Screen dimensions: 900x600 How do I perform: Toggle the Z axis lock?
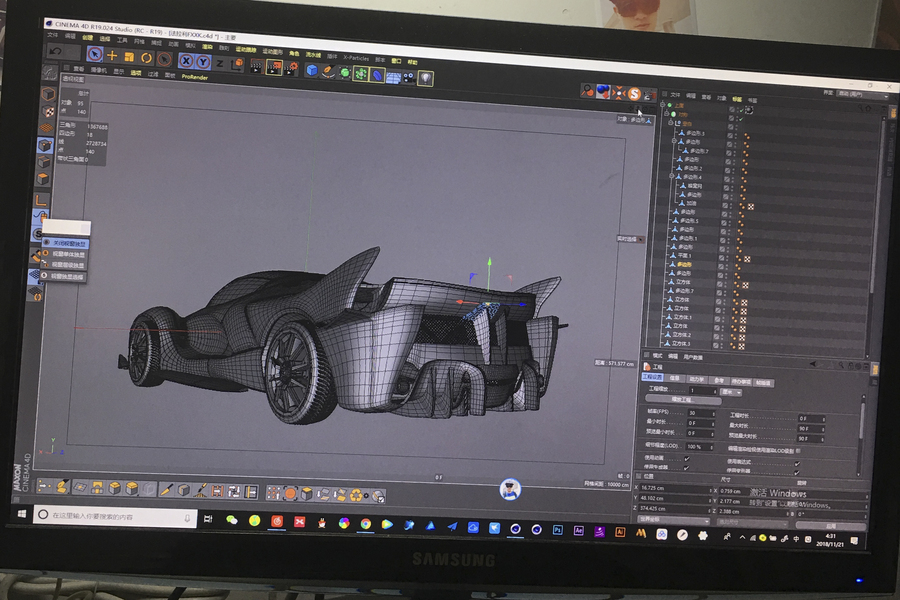220,63
